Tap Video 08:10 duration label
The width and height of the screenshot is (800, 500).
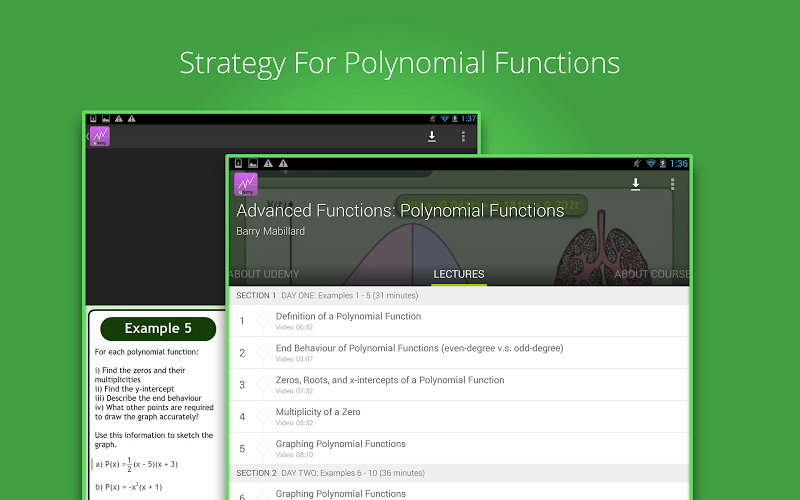coord(294,455)
